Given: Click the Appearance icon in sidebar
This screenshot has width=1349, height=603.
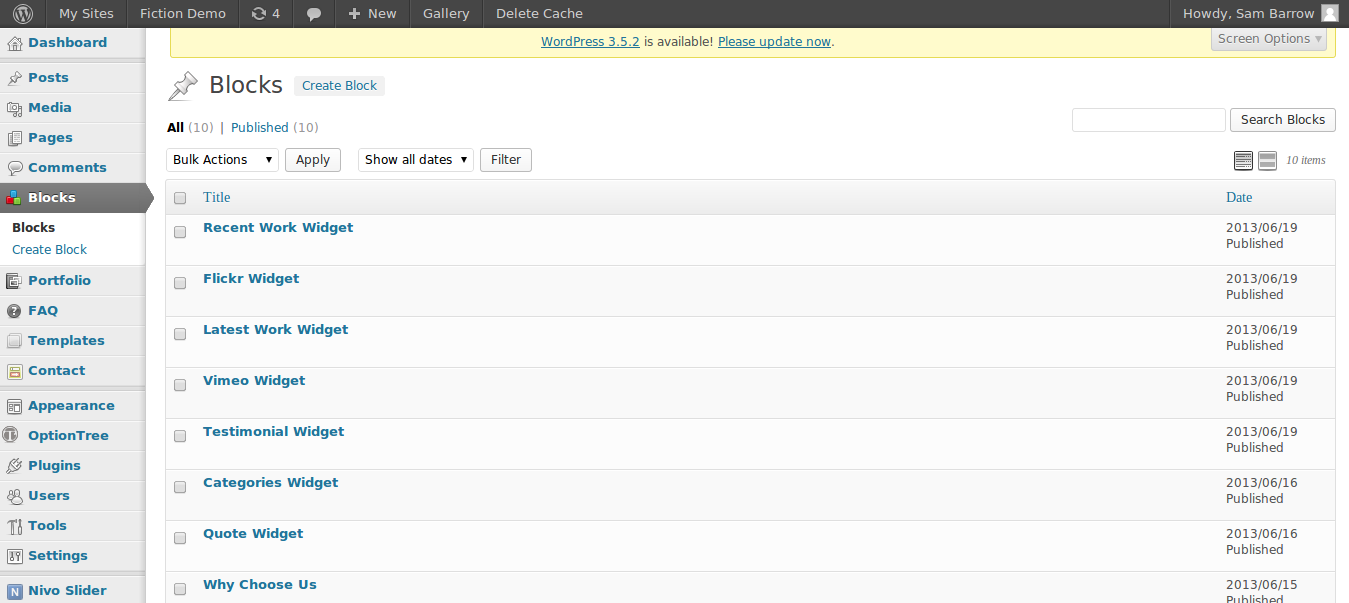Looking at the screenshot, I should (x=14, y=406).
